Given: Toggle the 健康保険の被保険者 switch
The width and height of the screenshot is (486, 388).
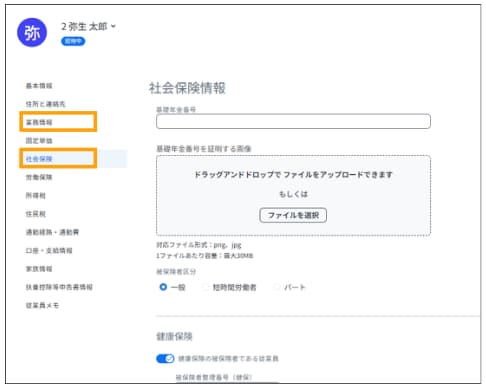Looking at the screenshot, I should click(x=165, y=359).
